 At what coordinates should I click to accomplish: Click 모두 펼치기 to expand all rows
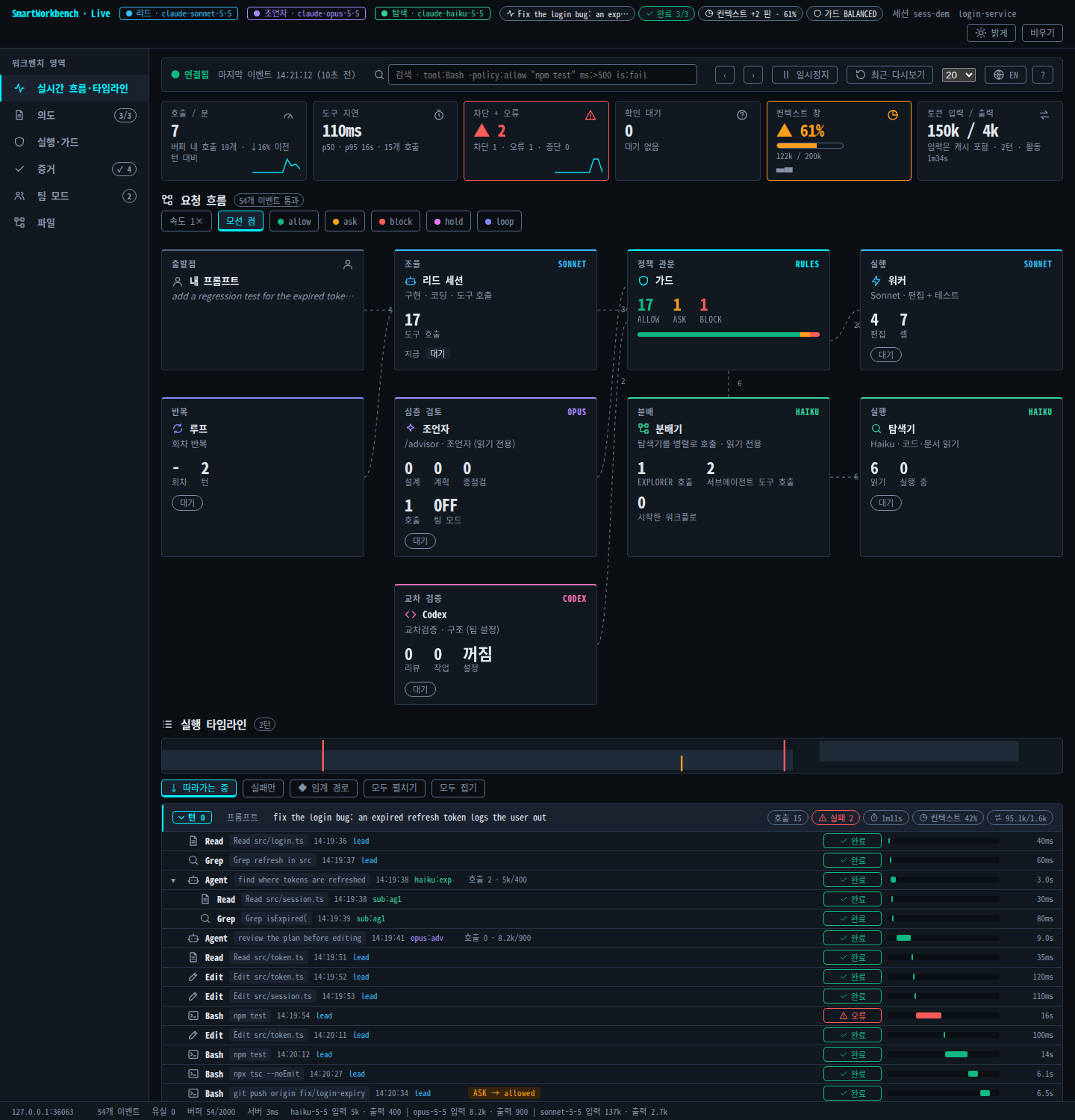[394, 788]
